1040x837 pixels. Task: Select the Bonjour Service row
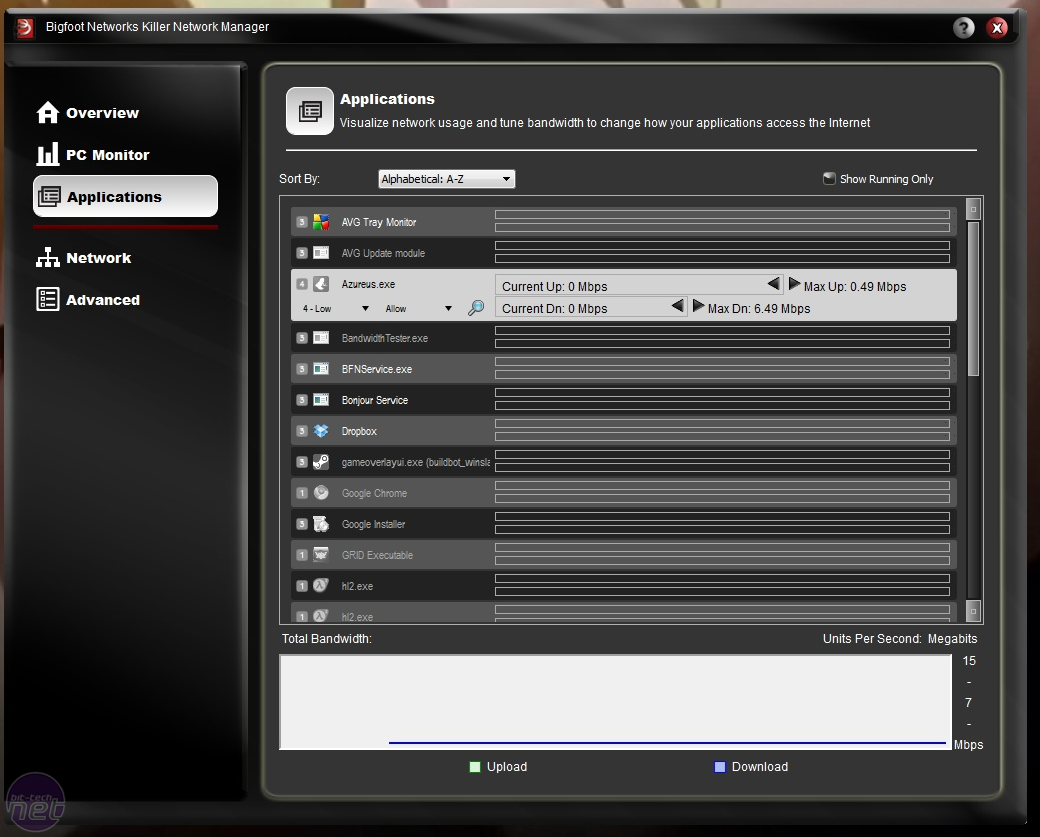tap(623, 400)
